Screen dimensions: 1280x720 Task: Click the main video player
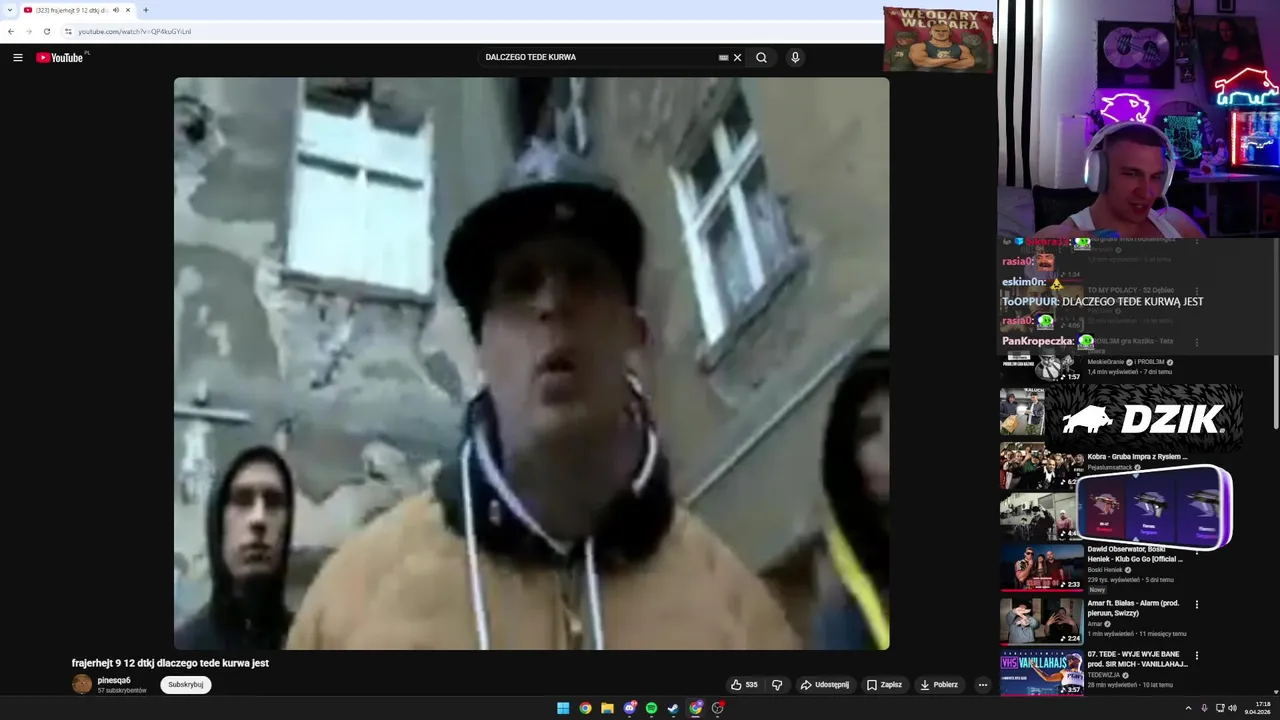point(531,363)
